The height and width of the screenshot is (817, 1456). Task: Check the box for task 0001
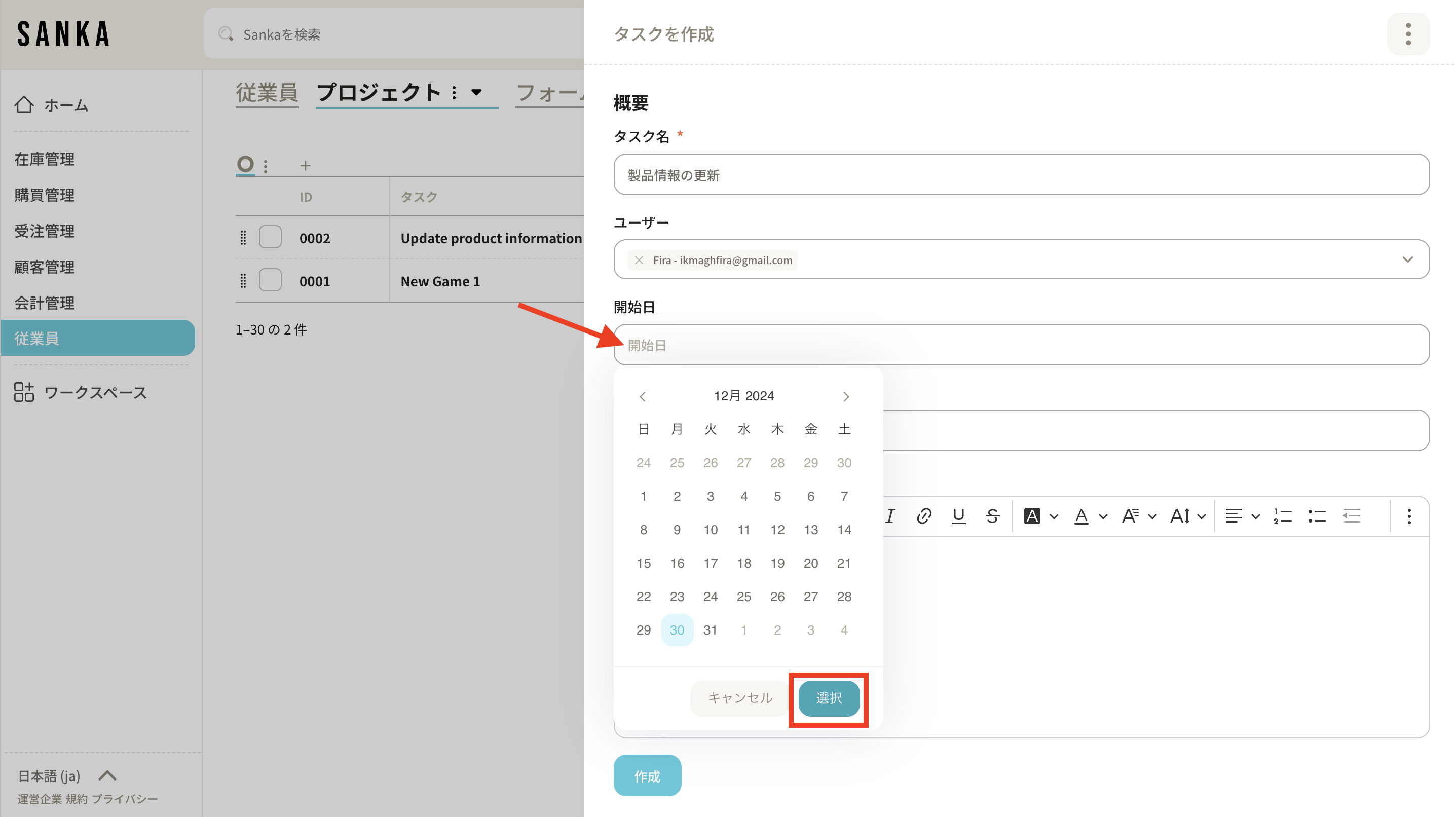point(270,280)
